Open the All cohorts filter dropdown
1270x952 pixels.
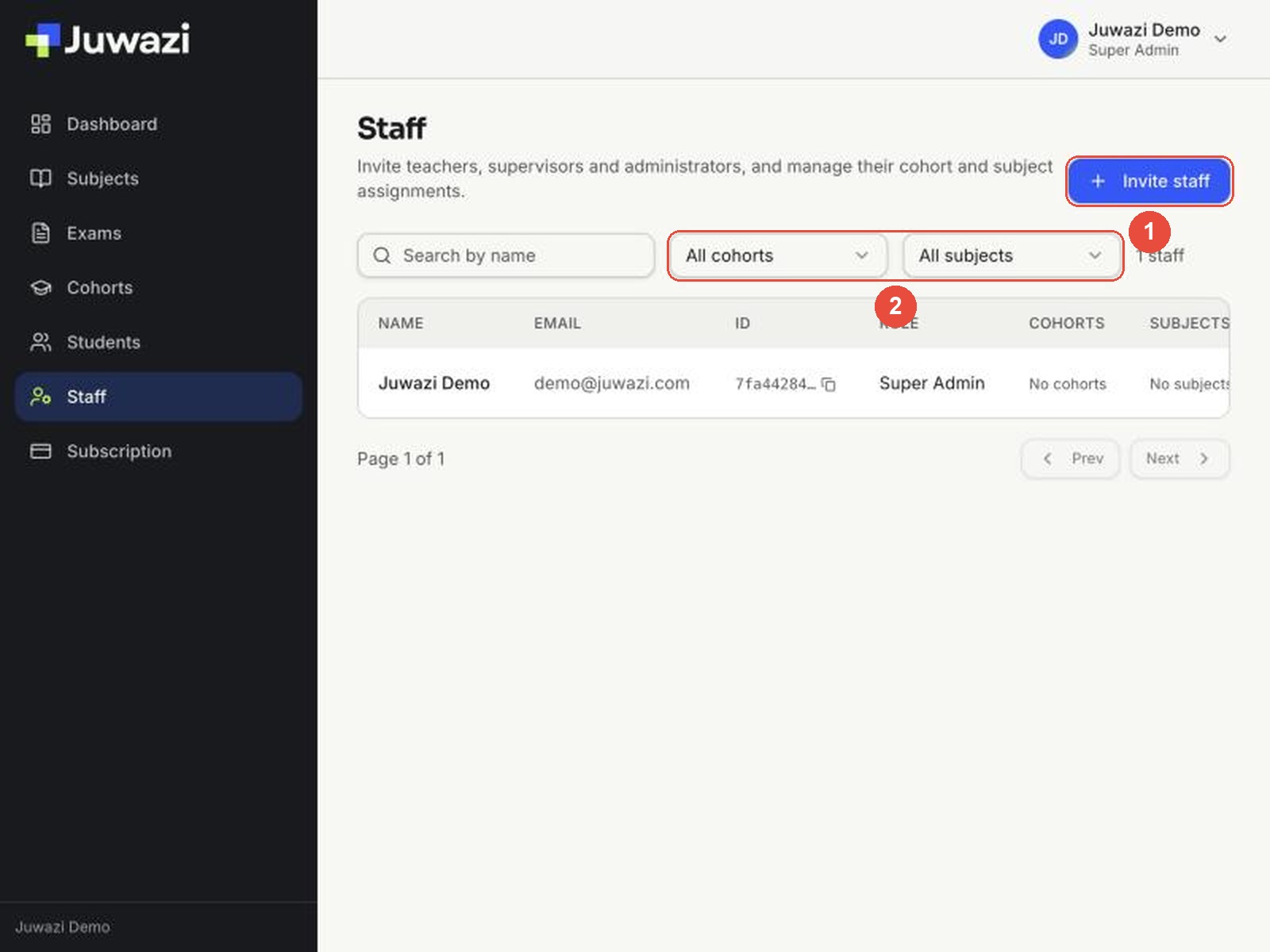777,255
